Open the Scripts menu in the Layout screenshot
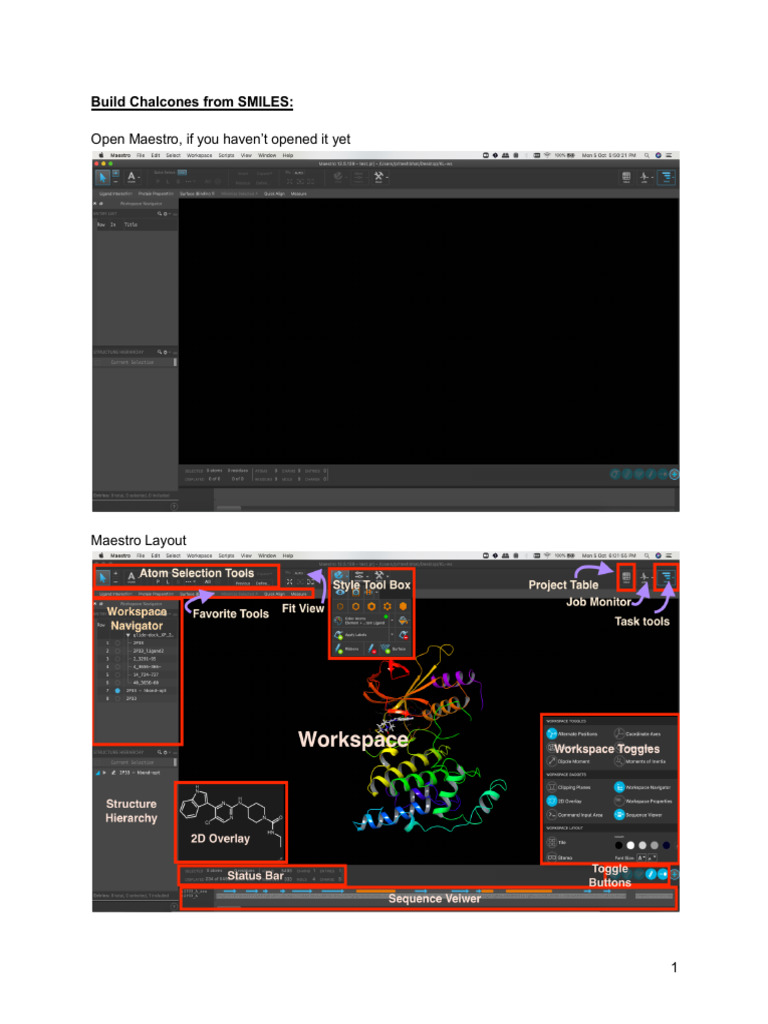768x1024 pixels. (226, 556)
